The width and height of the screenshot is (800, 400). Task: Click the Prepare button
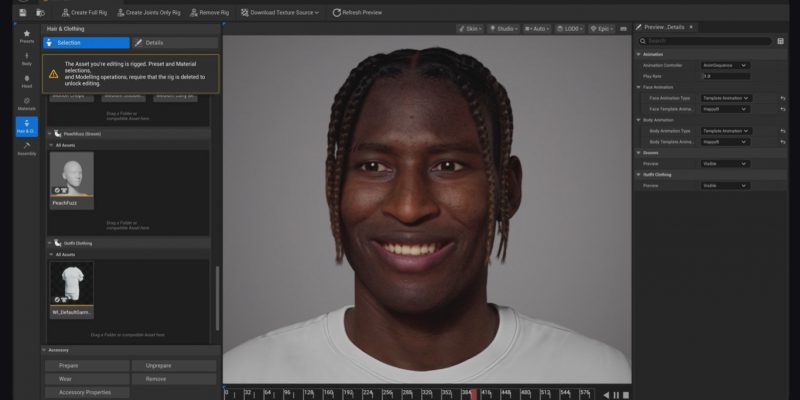click(x=87, y=366)
